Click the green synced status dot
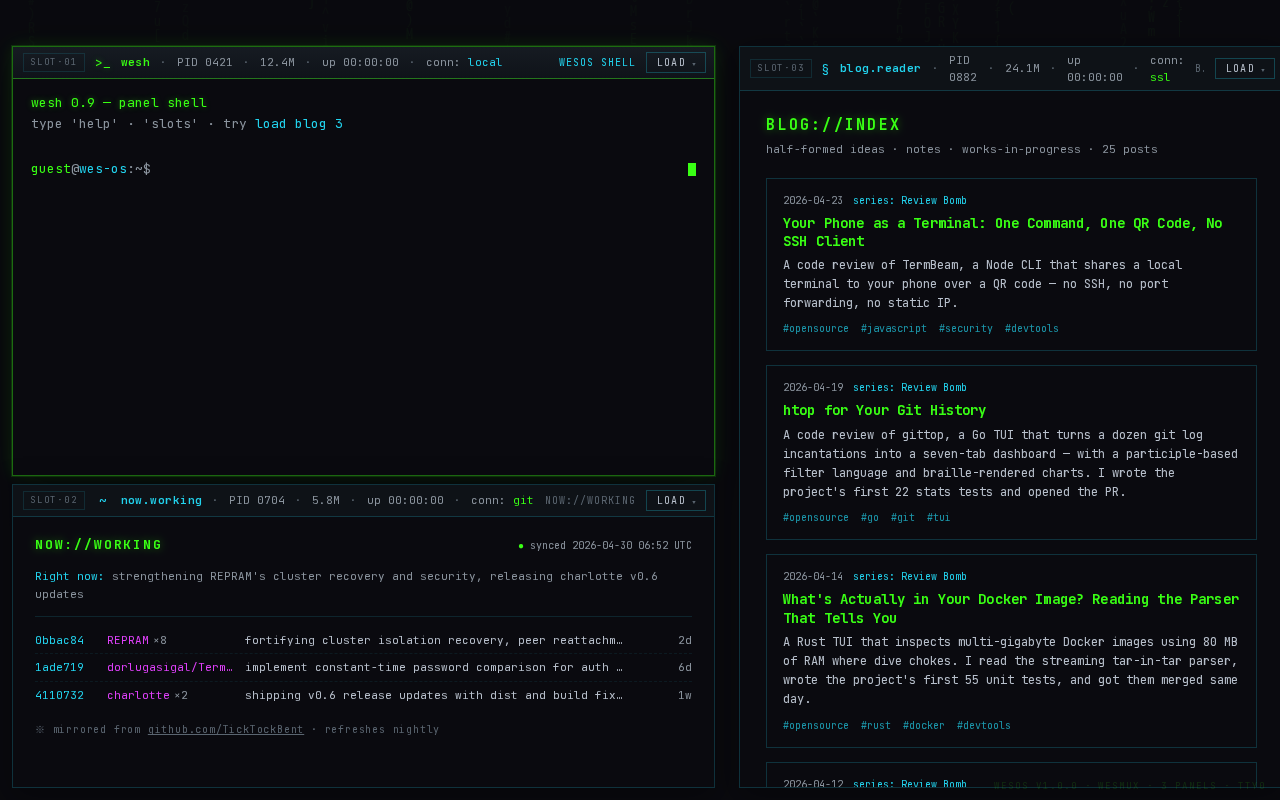Image resolution: width=1280 pixels, height=800 pixels. point(521,546)
